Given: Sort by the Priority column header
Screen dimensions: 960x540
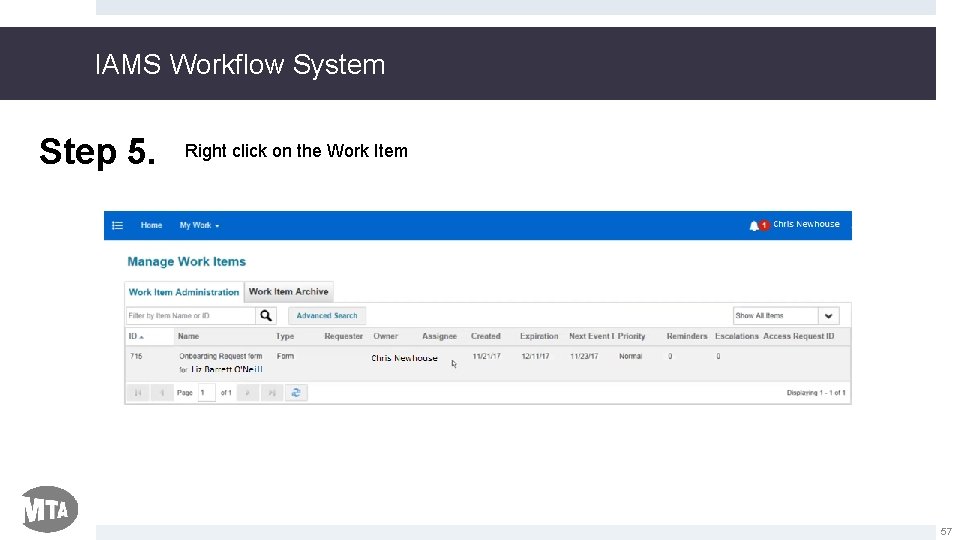Looking at the screenshot, I should point(631,336).
